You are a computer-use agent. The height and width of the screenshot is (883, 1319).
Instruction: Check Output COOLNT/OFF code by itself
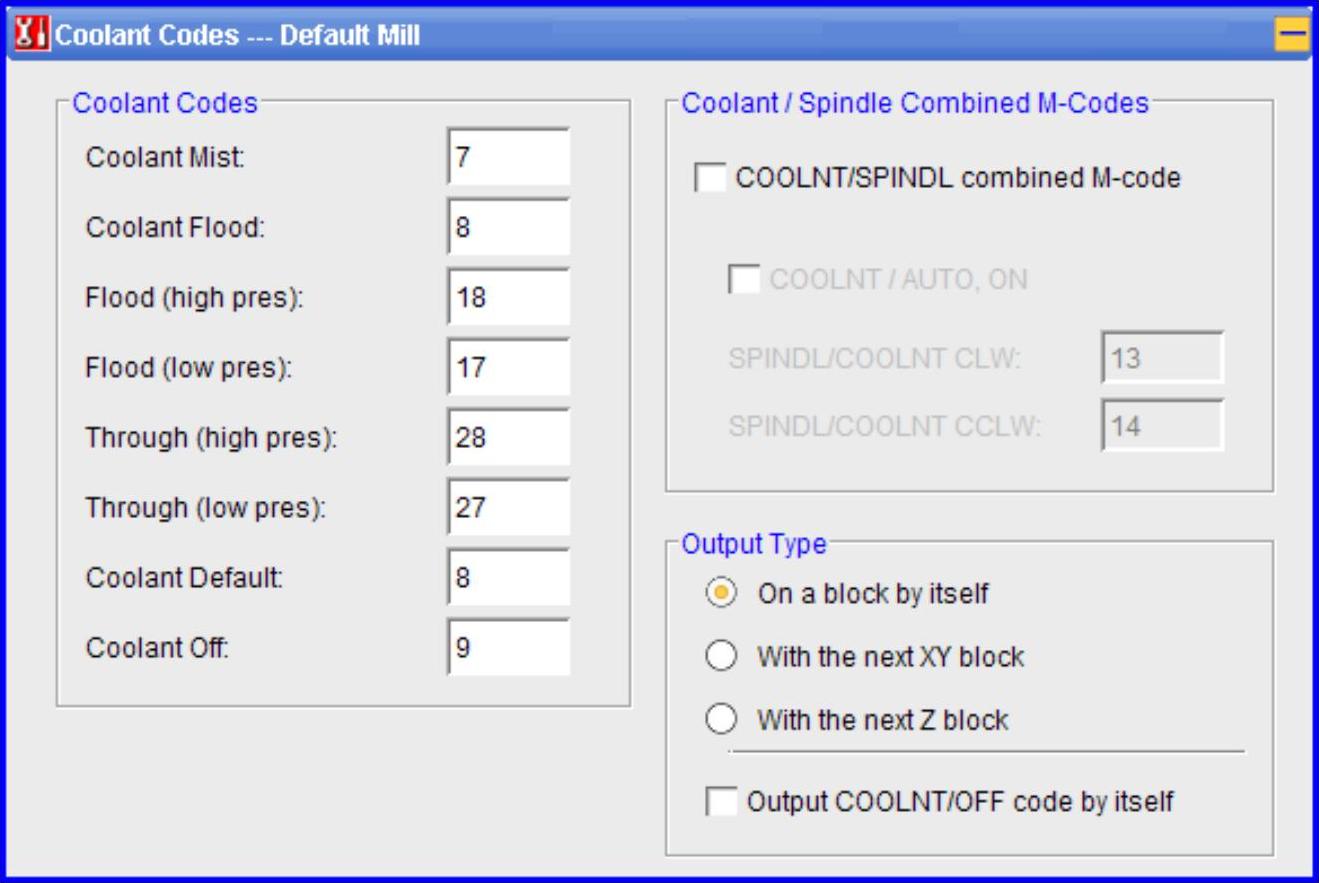pos(721,802)
